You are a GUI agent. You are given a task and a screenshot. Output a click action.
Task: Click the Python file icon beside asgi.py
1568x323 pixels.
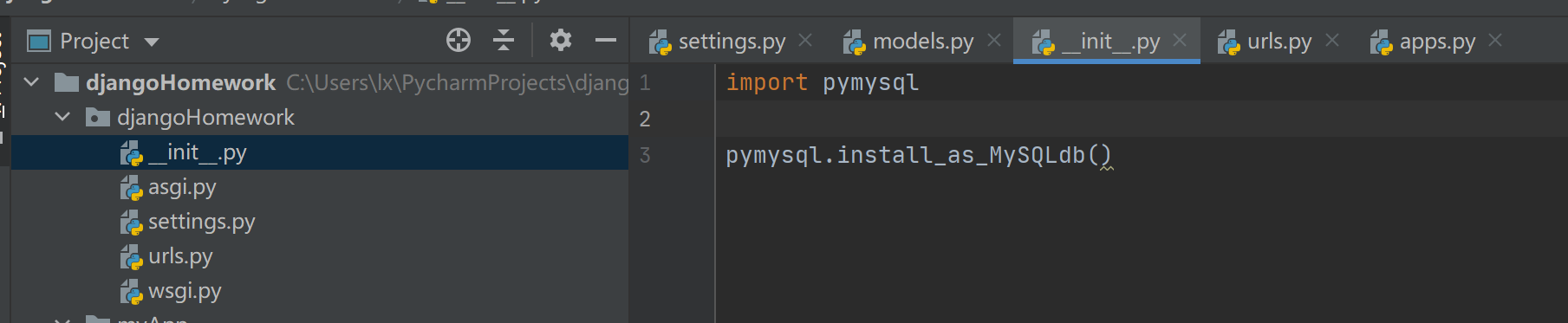(x=131, y=188)
